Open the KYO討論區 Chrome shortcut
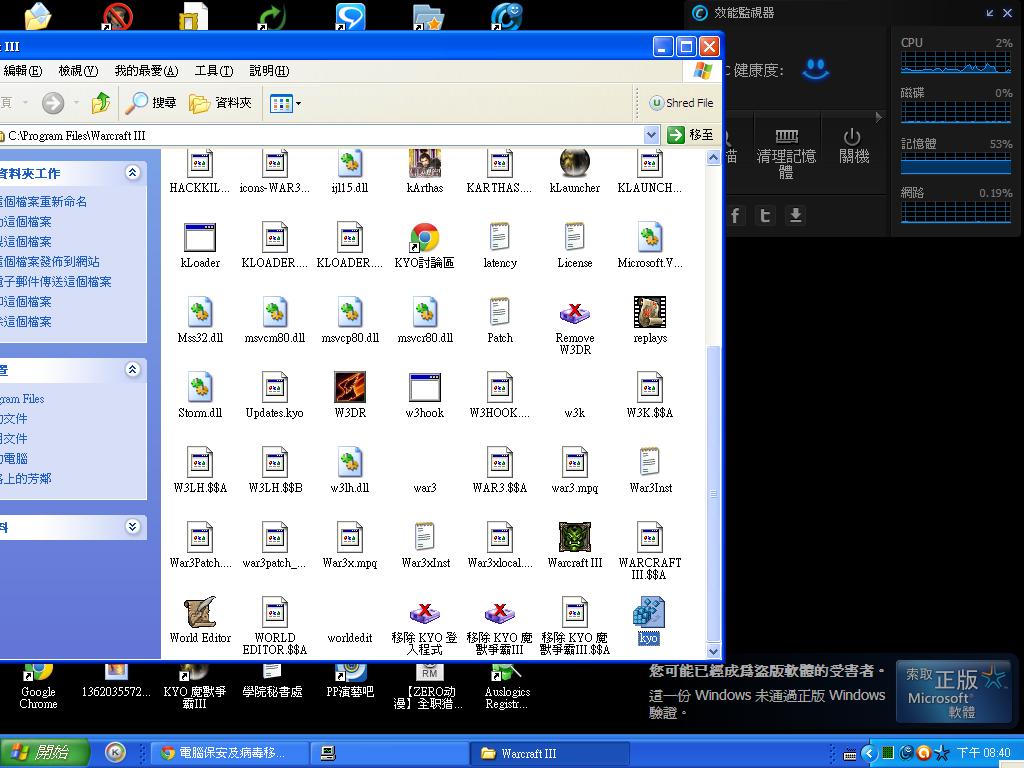1024x768 pixels. 424,238
